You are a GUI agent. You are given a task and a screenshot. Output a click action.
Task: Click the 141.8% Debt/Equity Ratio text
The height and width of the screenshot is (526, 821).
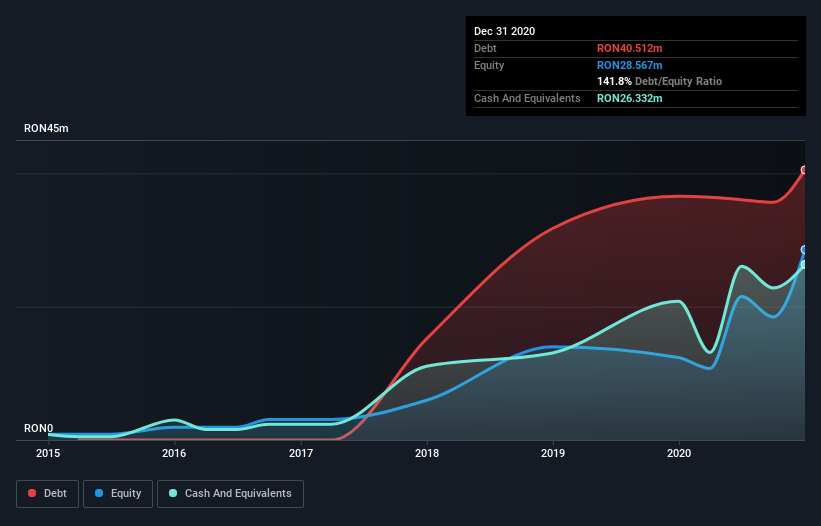tap(660, 82)
